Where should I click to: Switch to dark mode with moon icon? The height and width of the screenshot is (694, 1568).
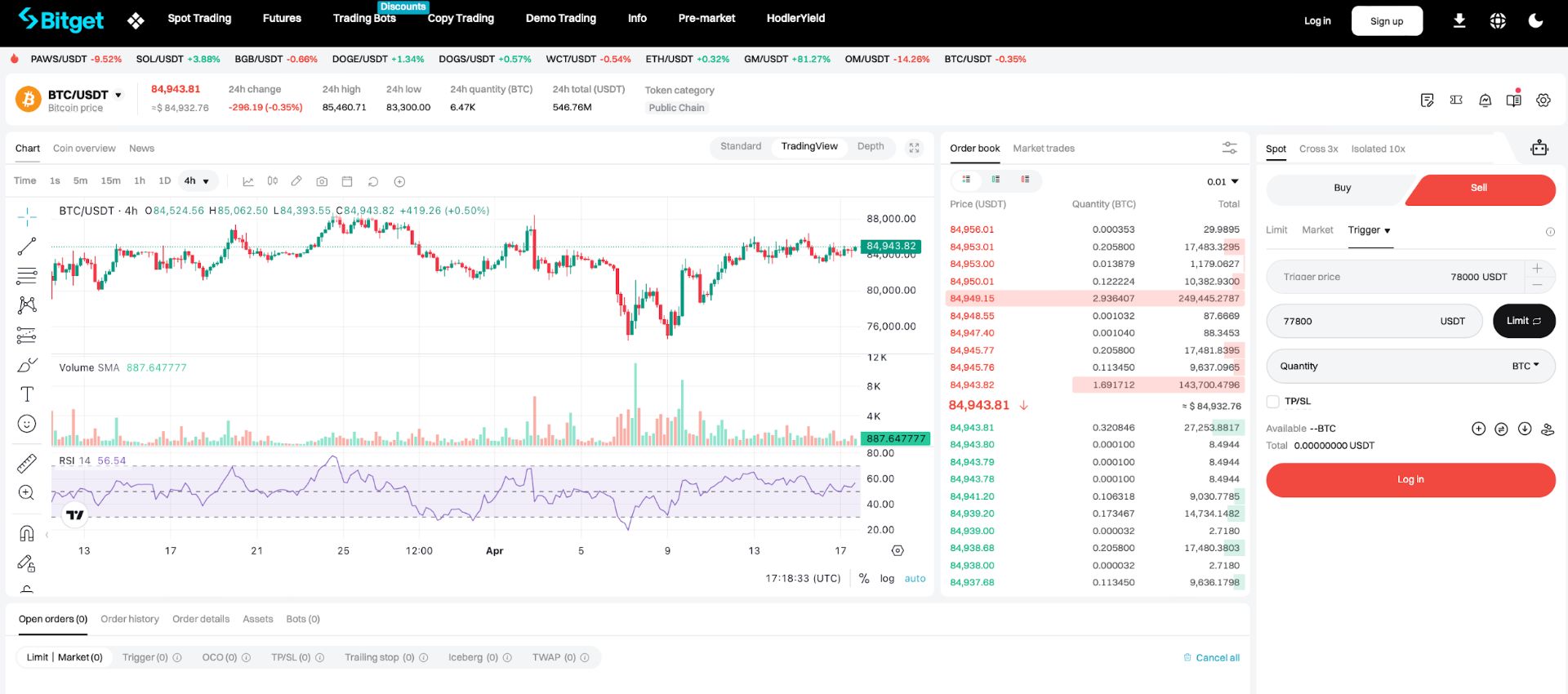click(x=1535, y=20)
